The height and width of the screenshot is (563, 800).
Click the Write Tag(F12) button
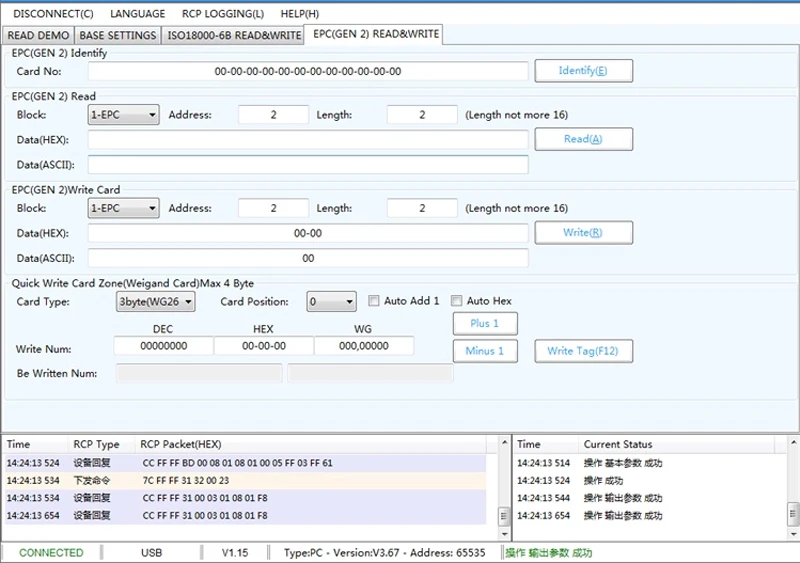point(583,351)
